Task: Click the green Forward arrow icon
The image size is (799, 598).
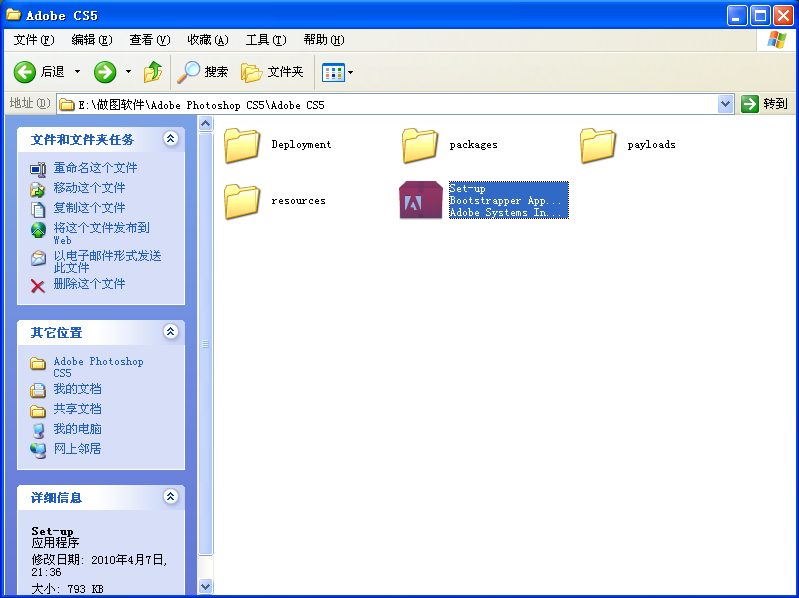Action: 105,72
